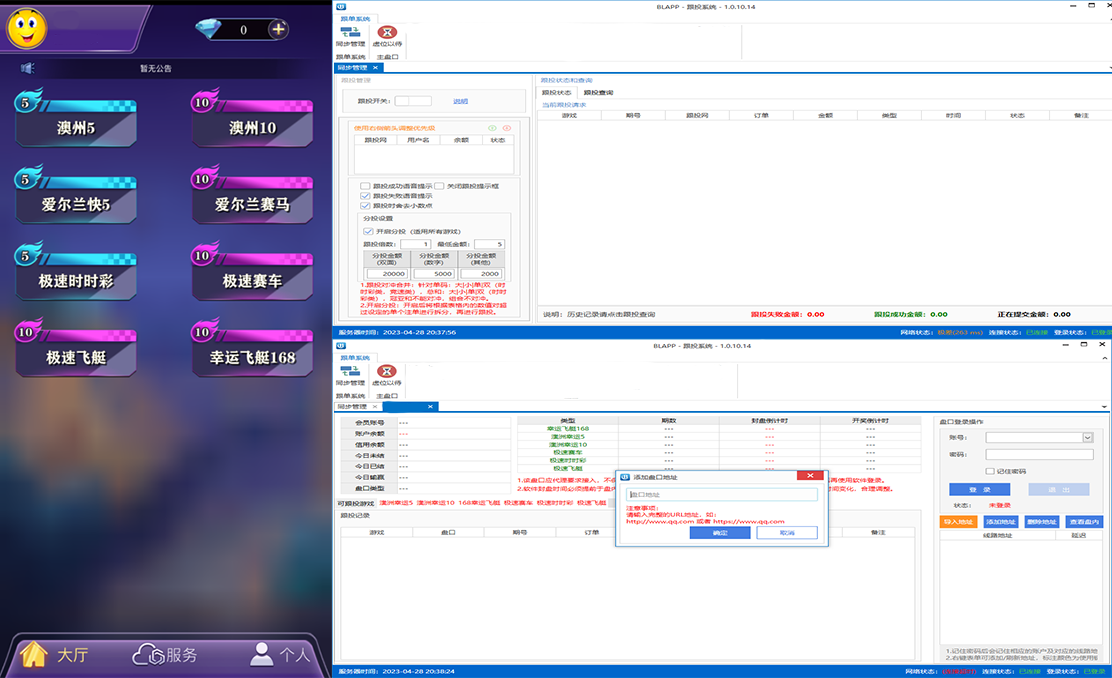Select 同步管理 tab in the lower window
Screen dimensions: 1112x678
(x=354, y=407)
